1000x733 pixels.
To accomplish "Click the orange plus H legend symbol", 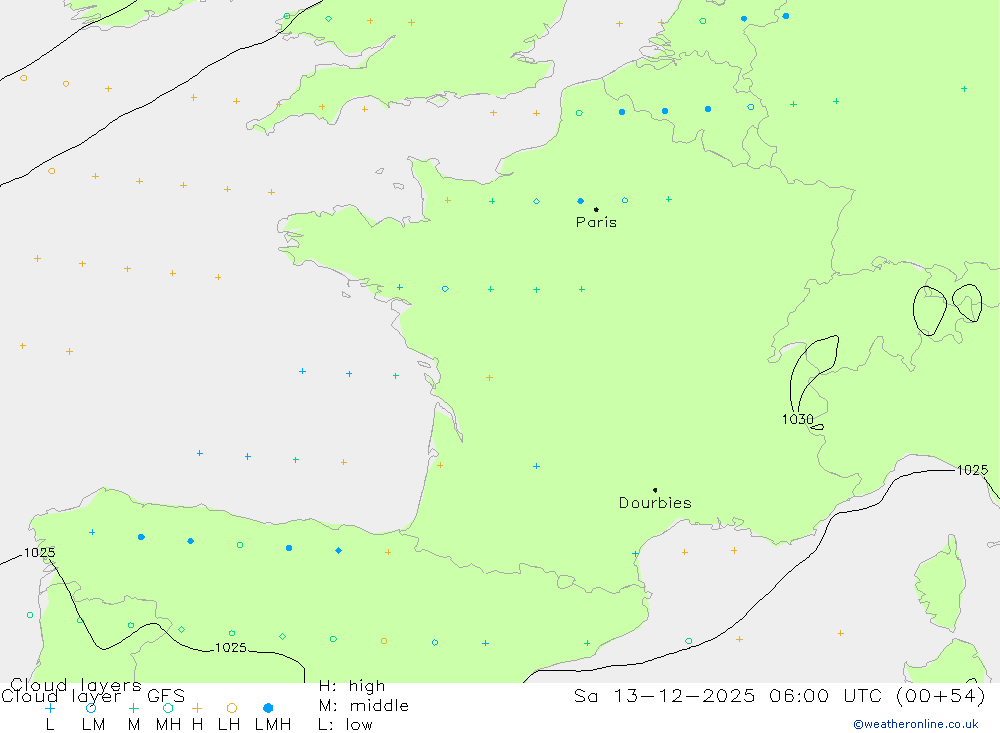I will pyautogui.click(x=197, y=708).
